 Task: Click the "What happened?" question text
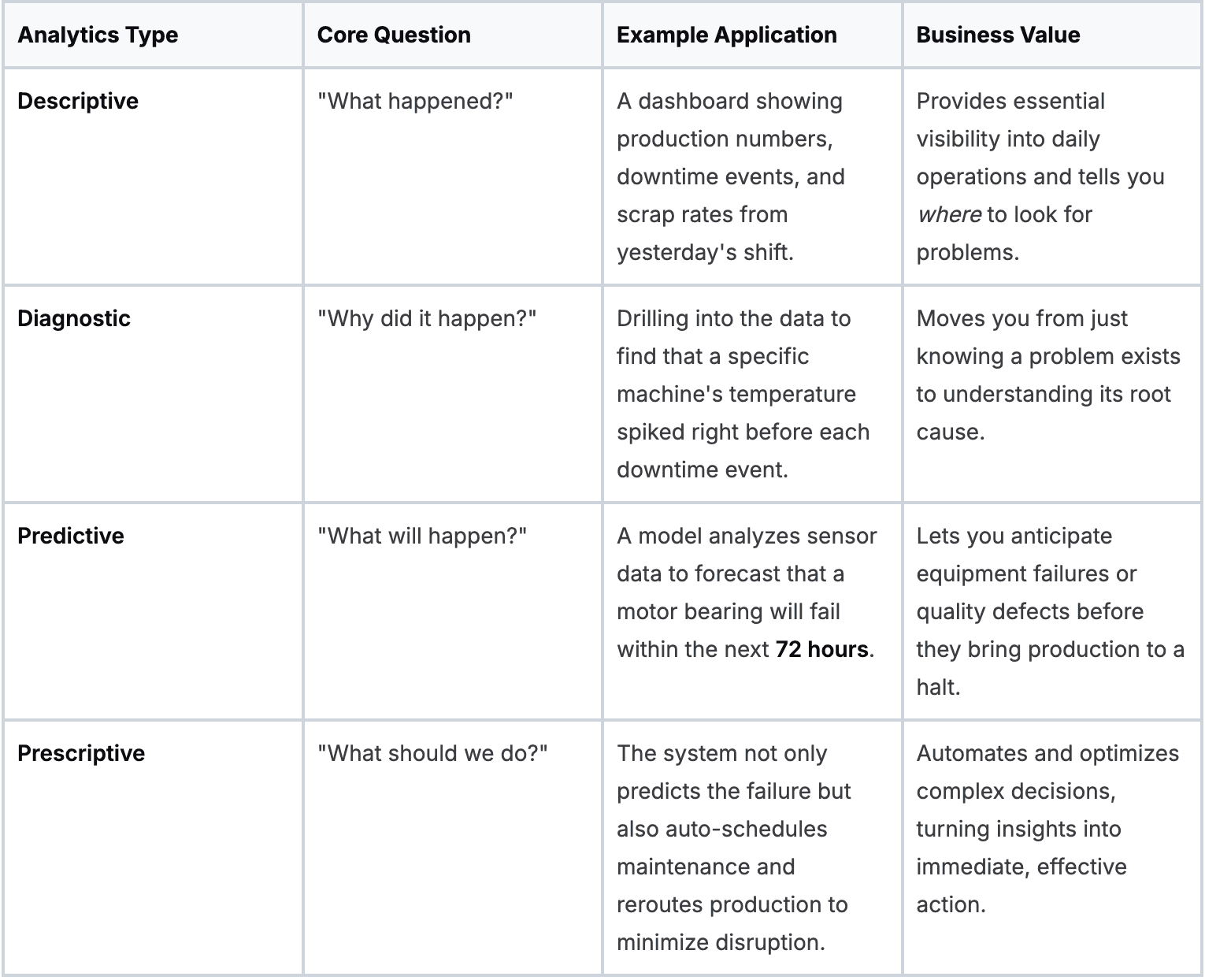tap(415, 101)
